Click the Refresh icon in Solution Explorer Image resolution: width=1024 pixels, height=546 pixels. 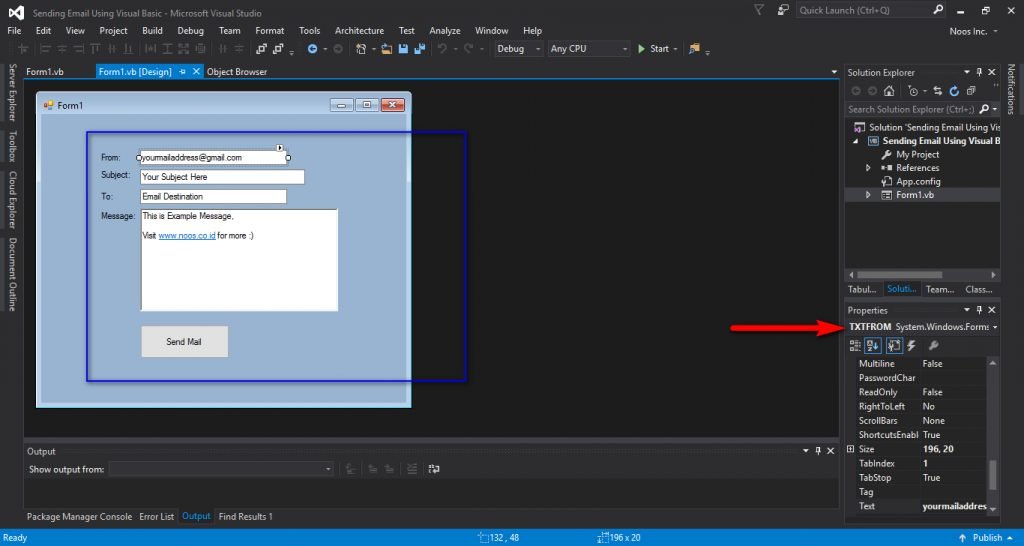pyautogui.click(x=955, y=91)
